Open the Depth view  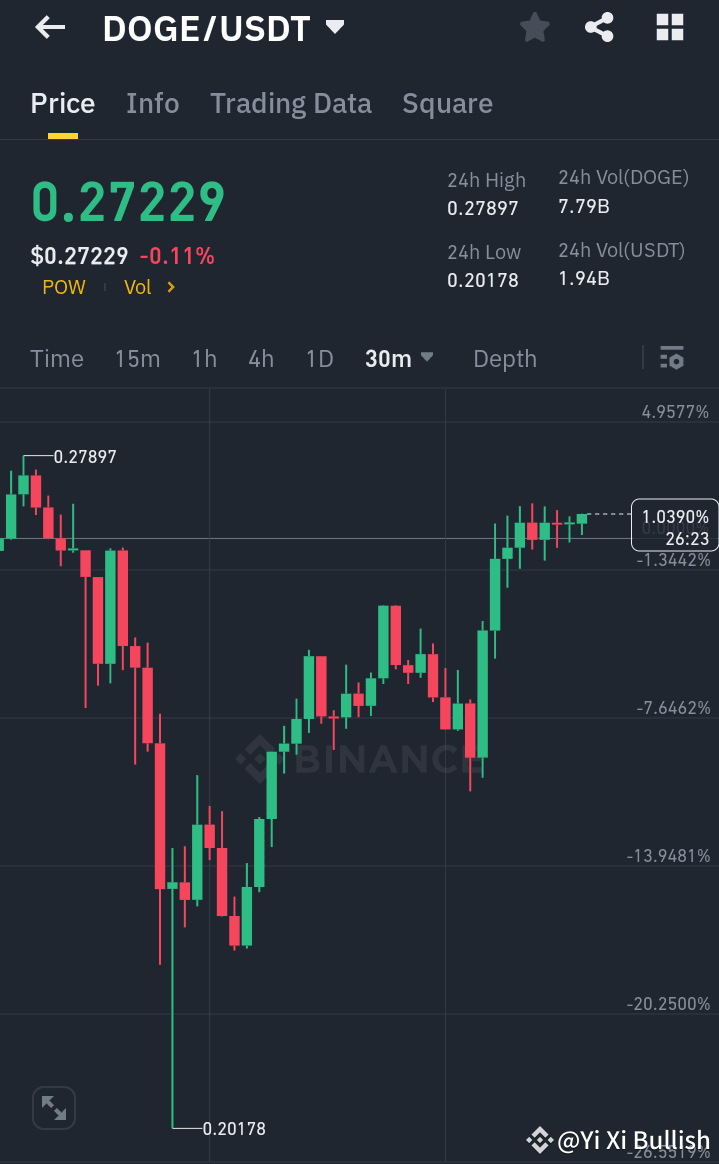(x=504, y=358)
